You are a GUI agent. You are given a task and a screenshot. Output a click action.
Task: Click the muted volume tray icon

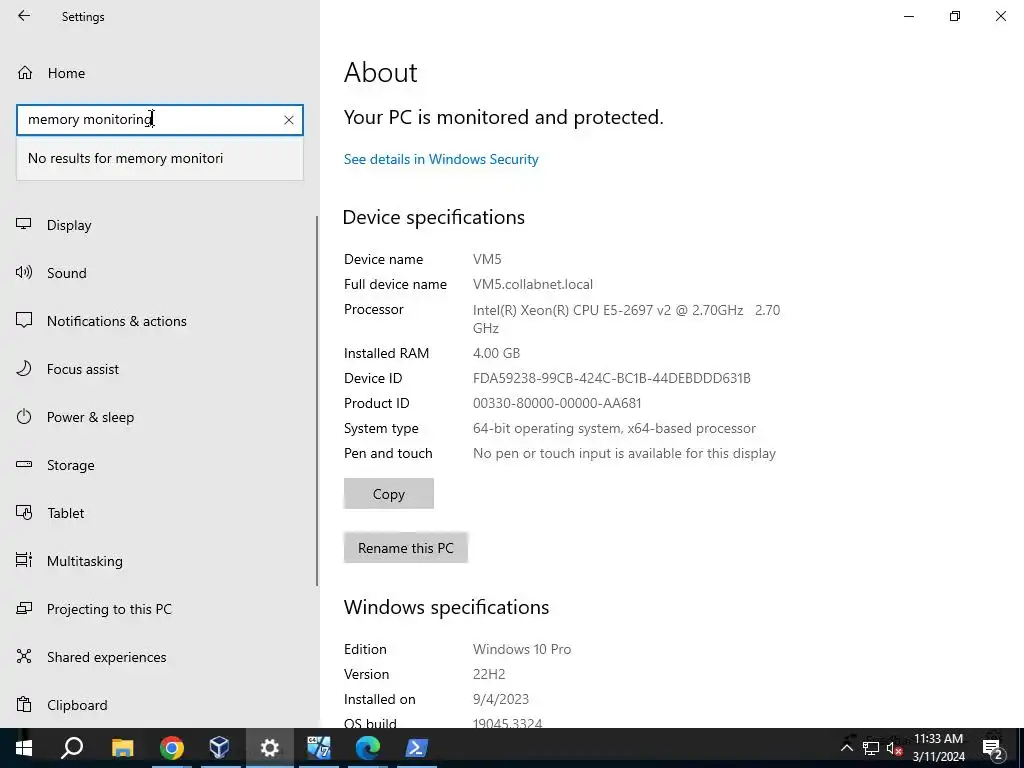coord(894,748)
